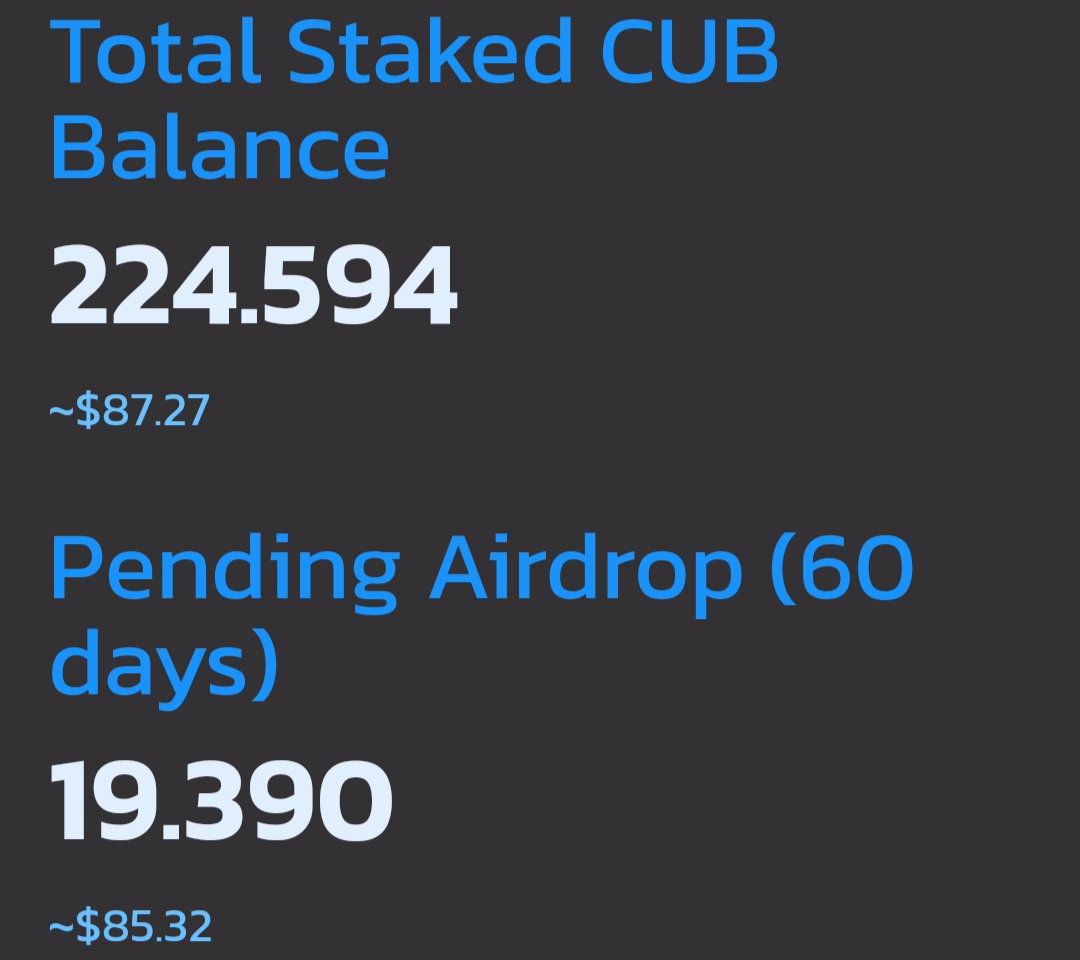
Task: Click the word CUB in the heading
Action: point(690,52)
